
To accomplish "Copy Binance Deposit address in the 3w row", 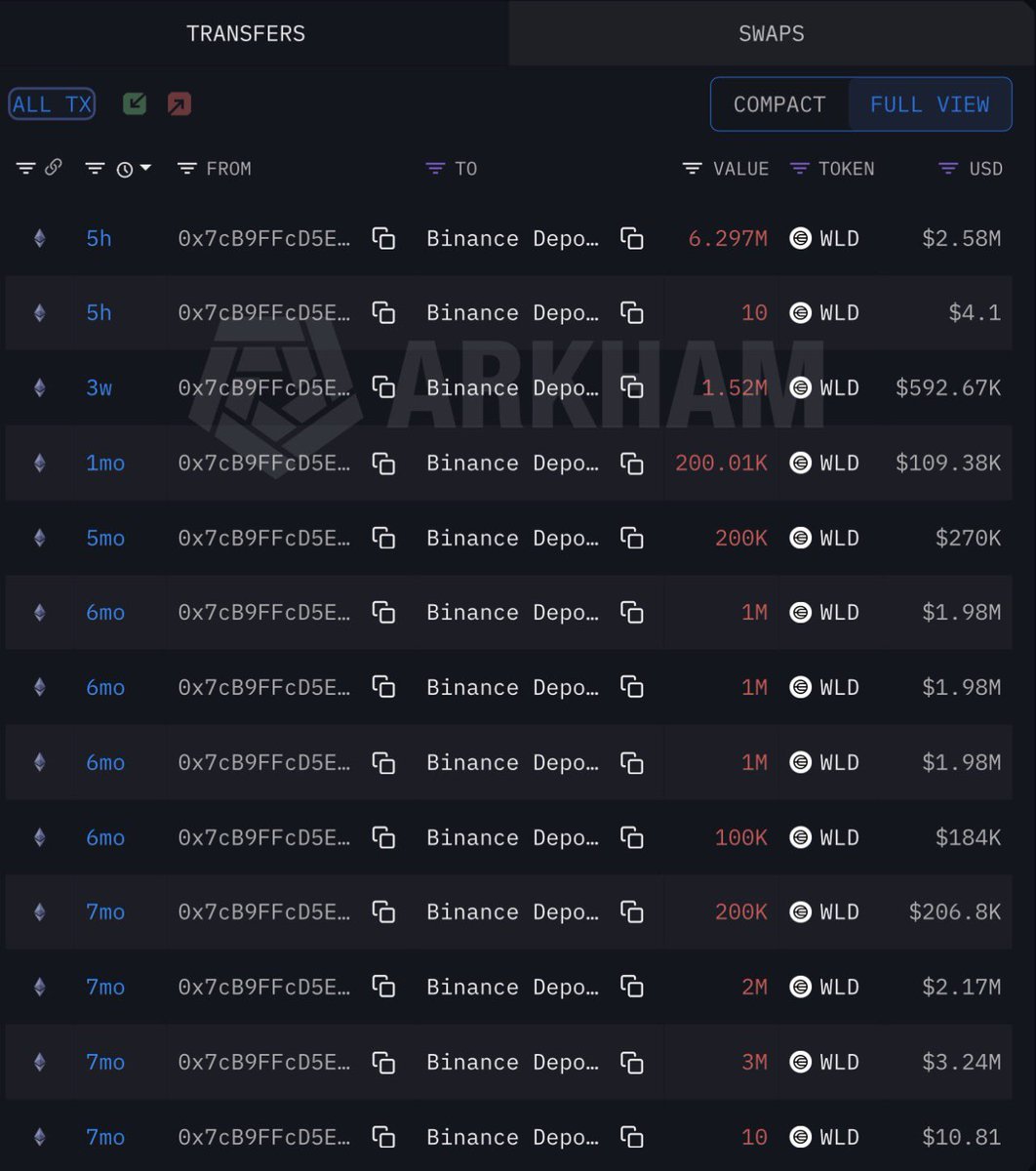I will [x=632, y=388].
